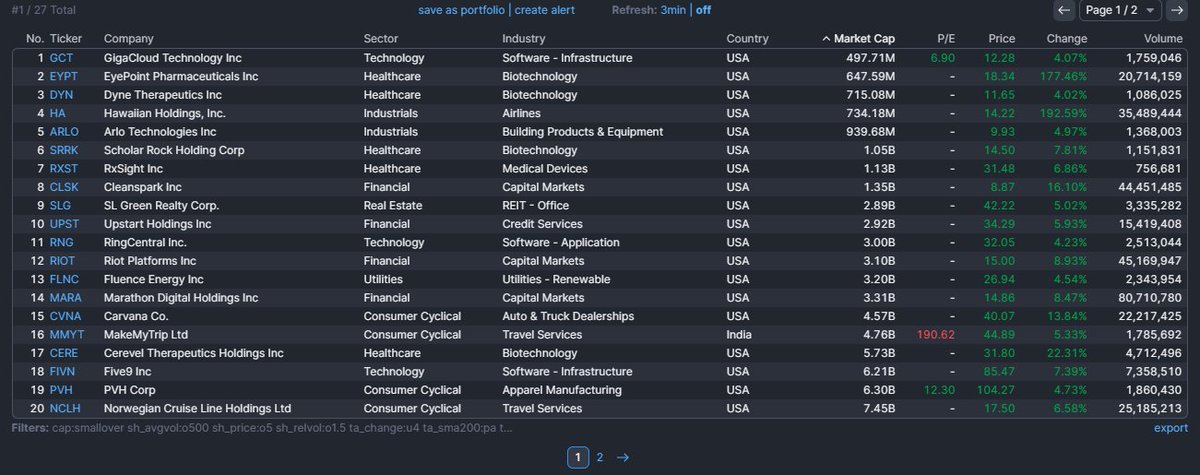Click the 190.62 P/E value
1200x475 pixels.
938,335
